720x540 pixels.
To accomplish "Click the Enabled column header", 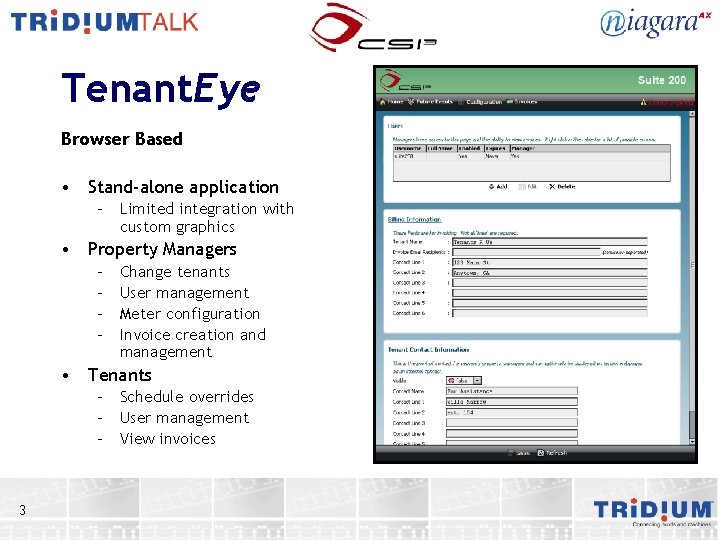I will pos(470,148).
